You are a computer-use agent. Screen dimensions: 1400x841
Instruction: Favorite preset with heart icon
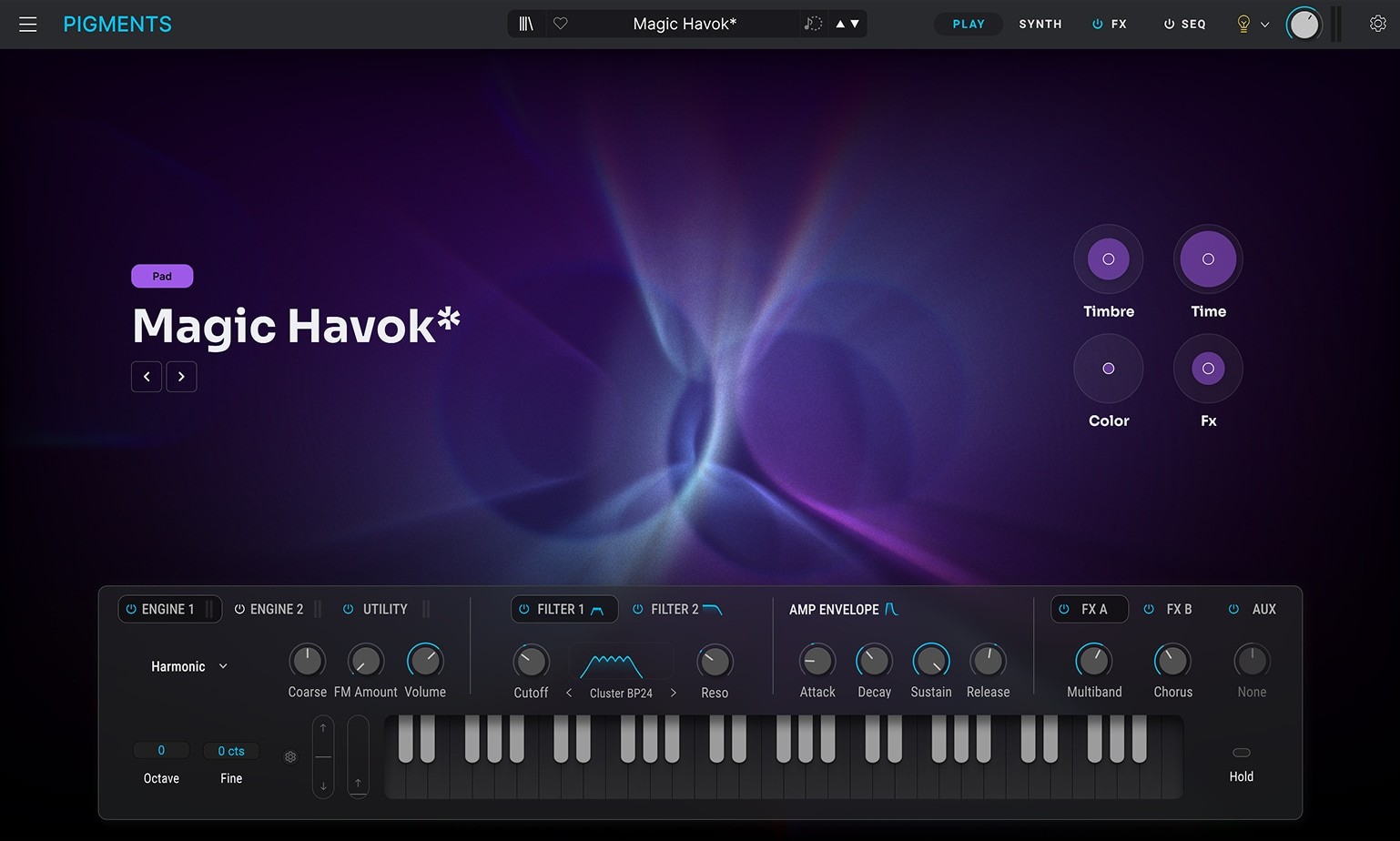coord(561,24)
